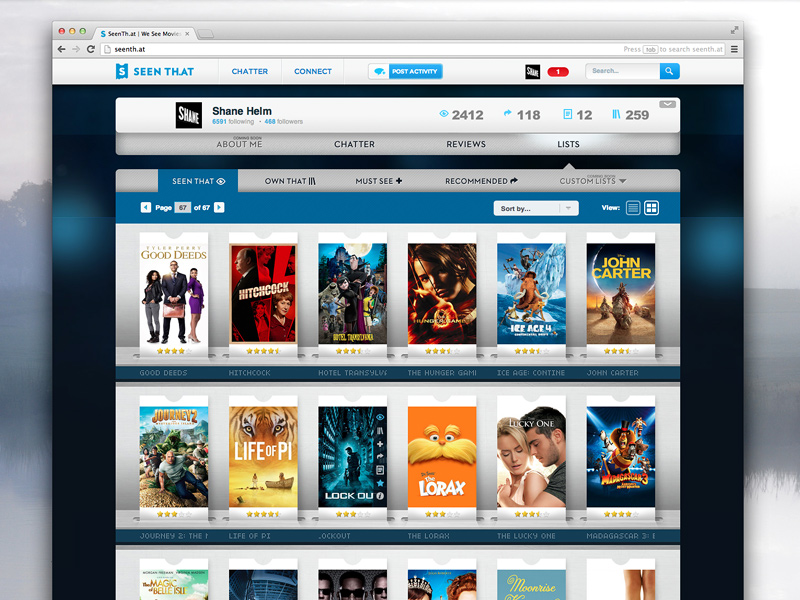Viewport: 800px width, 600px height.
Task: Switch to the profile Chatter tab
Action: pyautogui.click(x=354, y=144)
